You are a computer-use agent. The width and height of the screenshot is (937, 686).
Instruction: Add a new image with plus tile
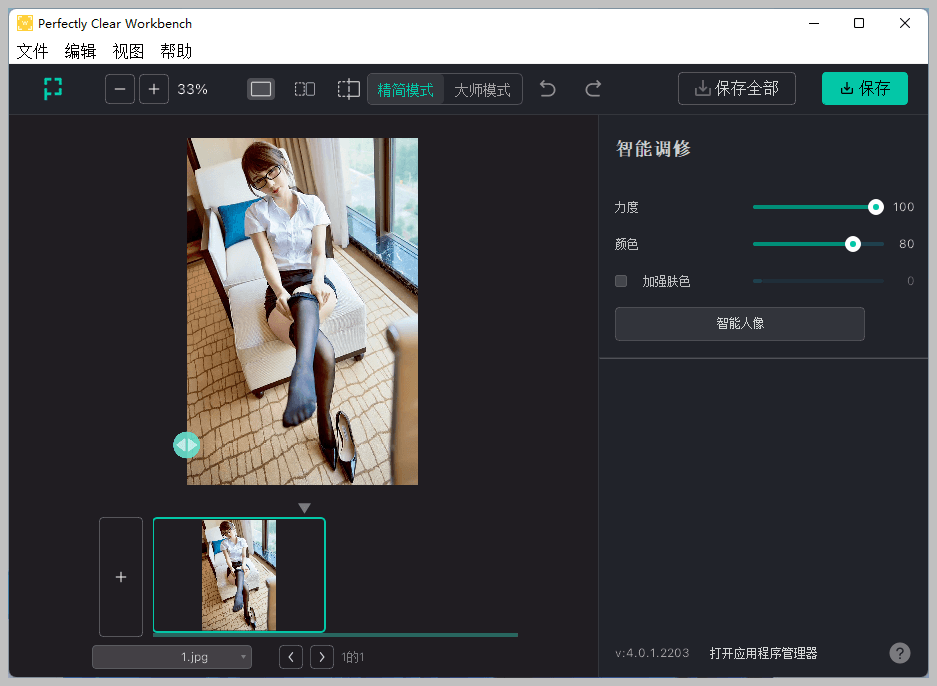click(x=121, y=577)
